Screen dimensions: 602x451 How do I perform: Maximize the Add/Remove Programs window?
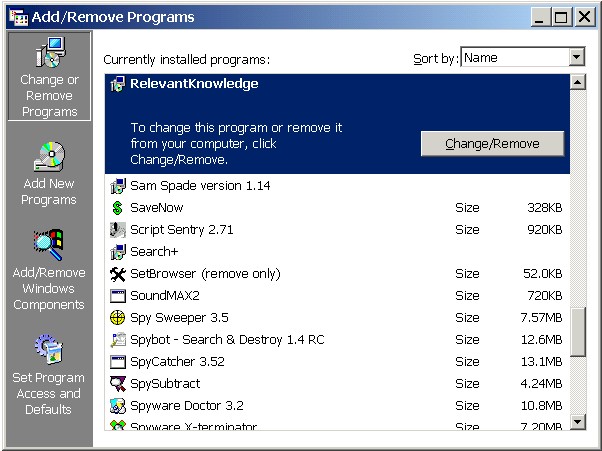pyautogui.click(x=561, y=17)
